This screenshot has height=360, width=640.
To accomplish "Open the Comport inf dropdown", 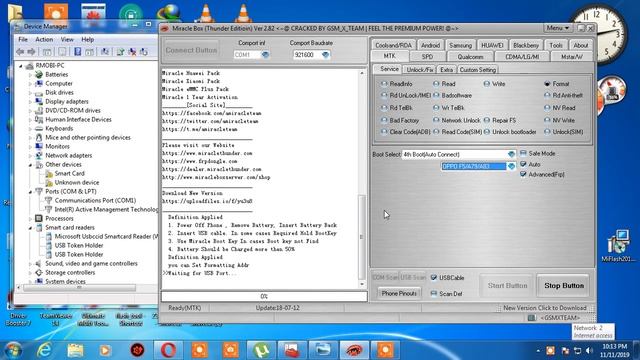I will (x=265, y=55).
